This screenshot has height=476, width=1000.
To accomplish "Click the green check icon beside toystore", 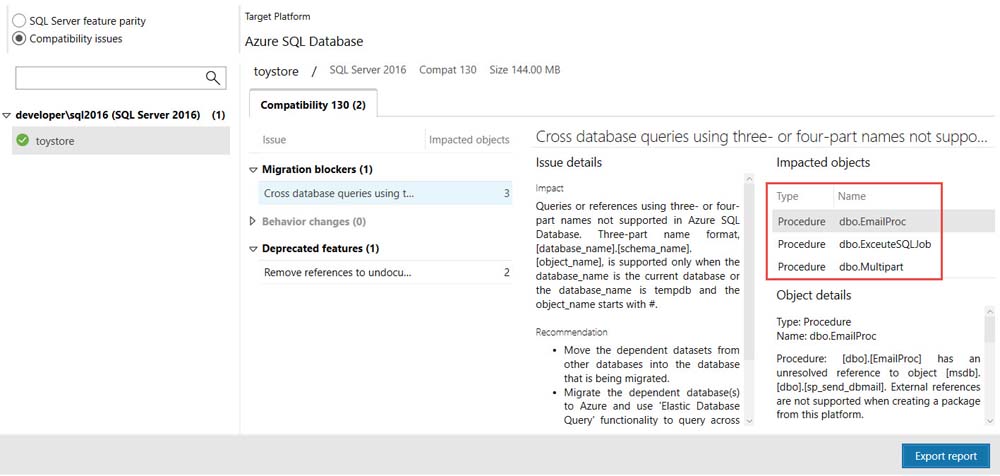I will pyautogui.click(x=22, y=141).
